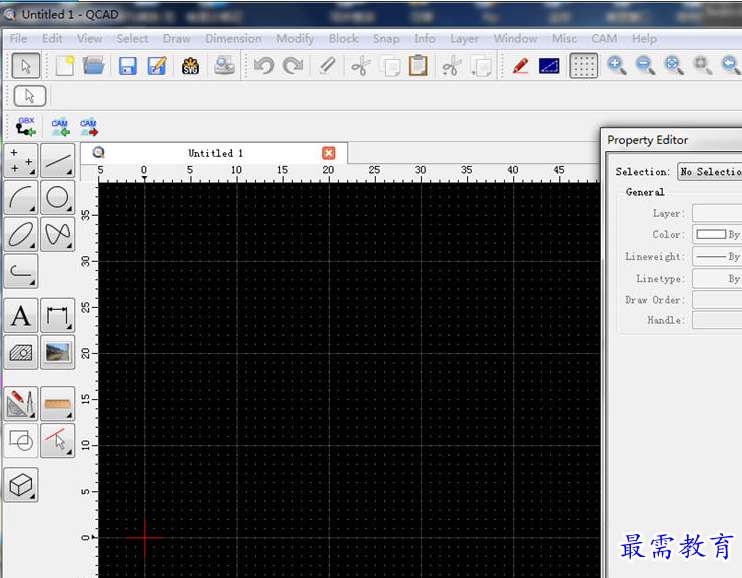Viewport: 742px width, 578px height.
Task: Create a new drawing file
Action: tap(65, 65)
